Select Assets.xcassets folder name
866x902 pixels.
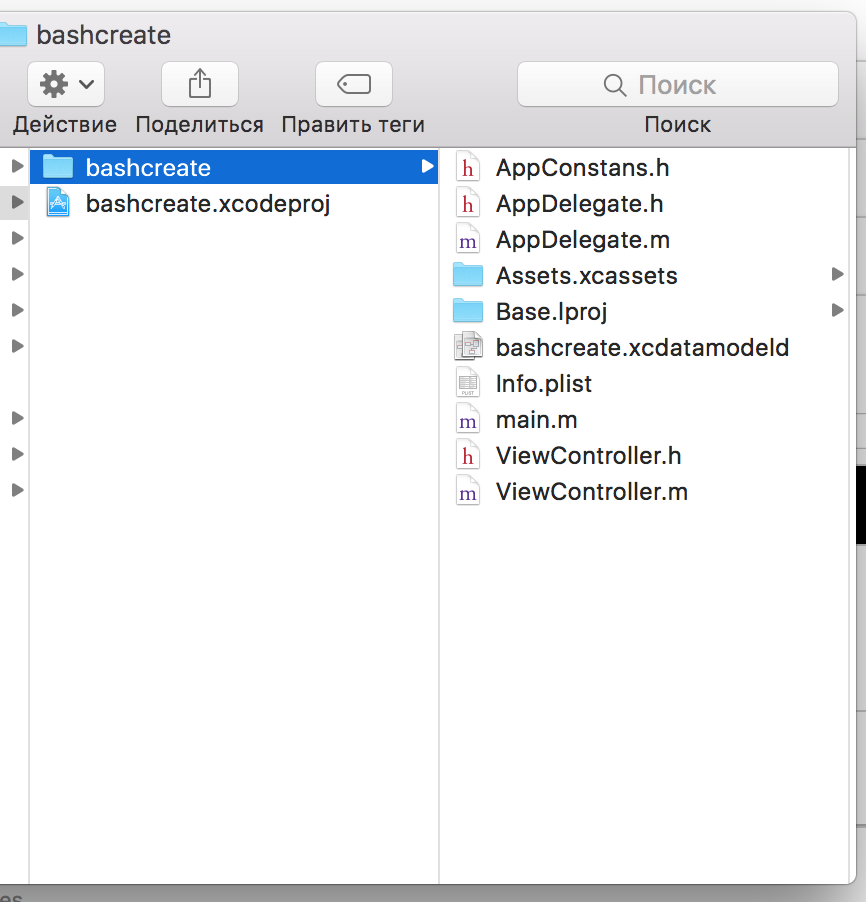[x=586, y=276]
